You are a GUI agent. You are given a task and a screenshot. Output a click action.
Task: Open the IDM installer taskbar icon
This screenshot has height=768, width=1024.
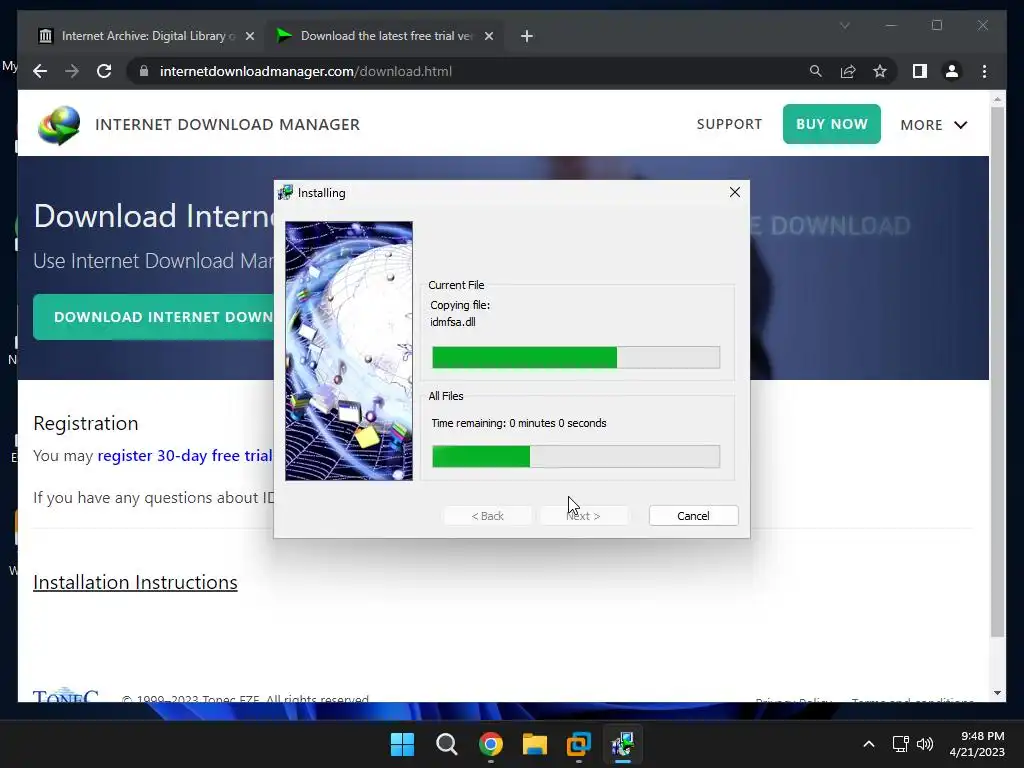tap(622, 744)
